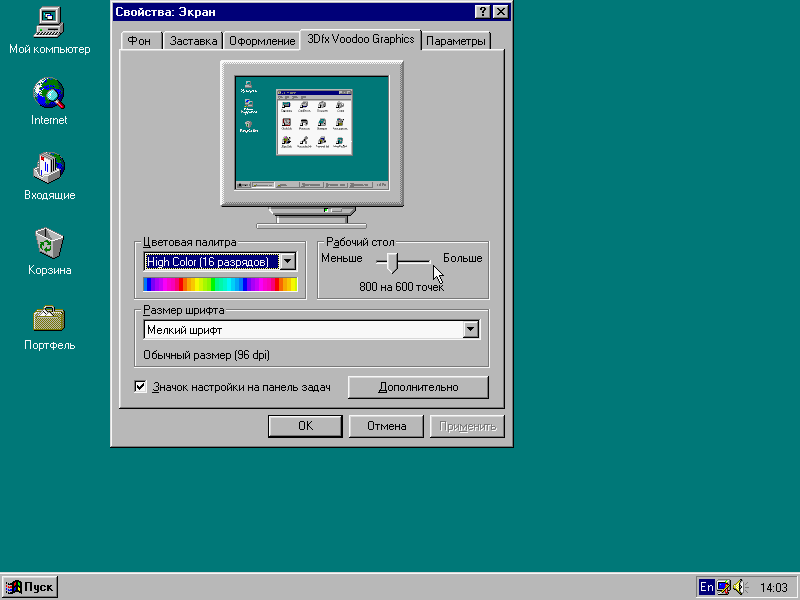Open the Пуск start menu

(30, 587)
